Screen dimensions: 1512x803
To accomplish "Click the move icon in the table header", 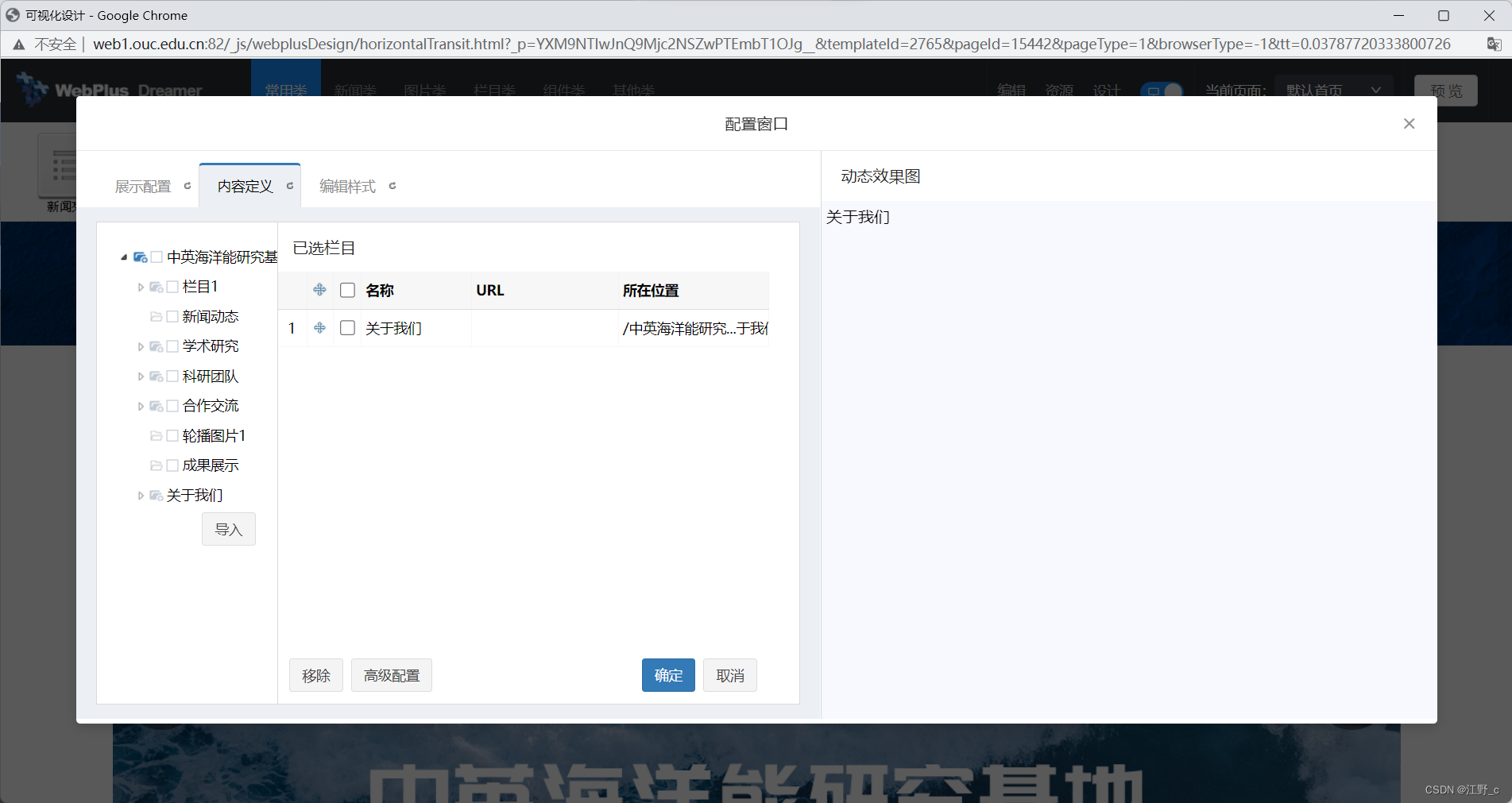I will 319,290.
